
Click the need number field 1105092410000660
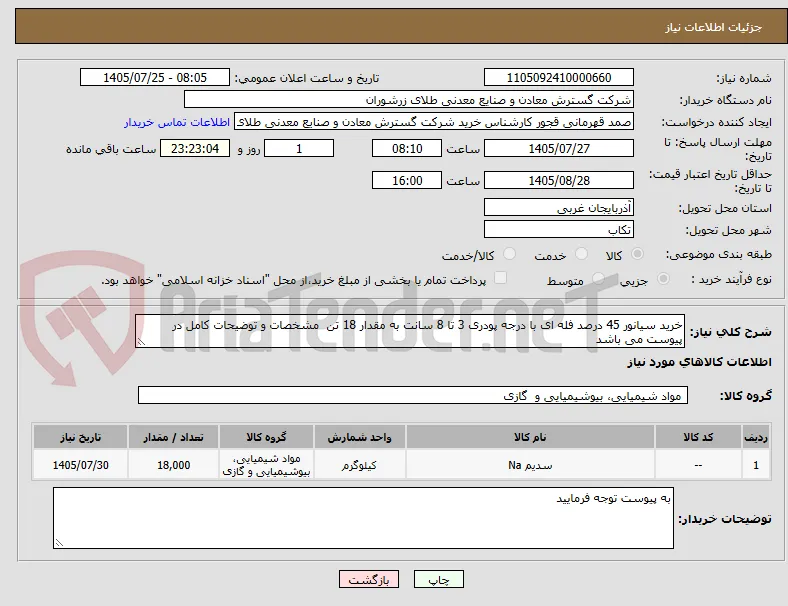click(559, 77)
